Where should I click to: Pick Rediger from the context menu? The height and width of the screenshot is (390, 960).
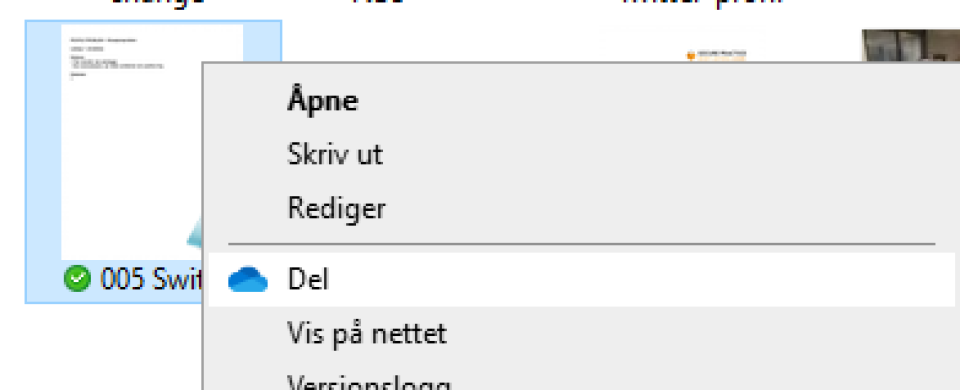[337, 209]
